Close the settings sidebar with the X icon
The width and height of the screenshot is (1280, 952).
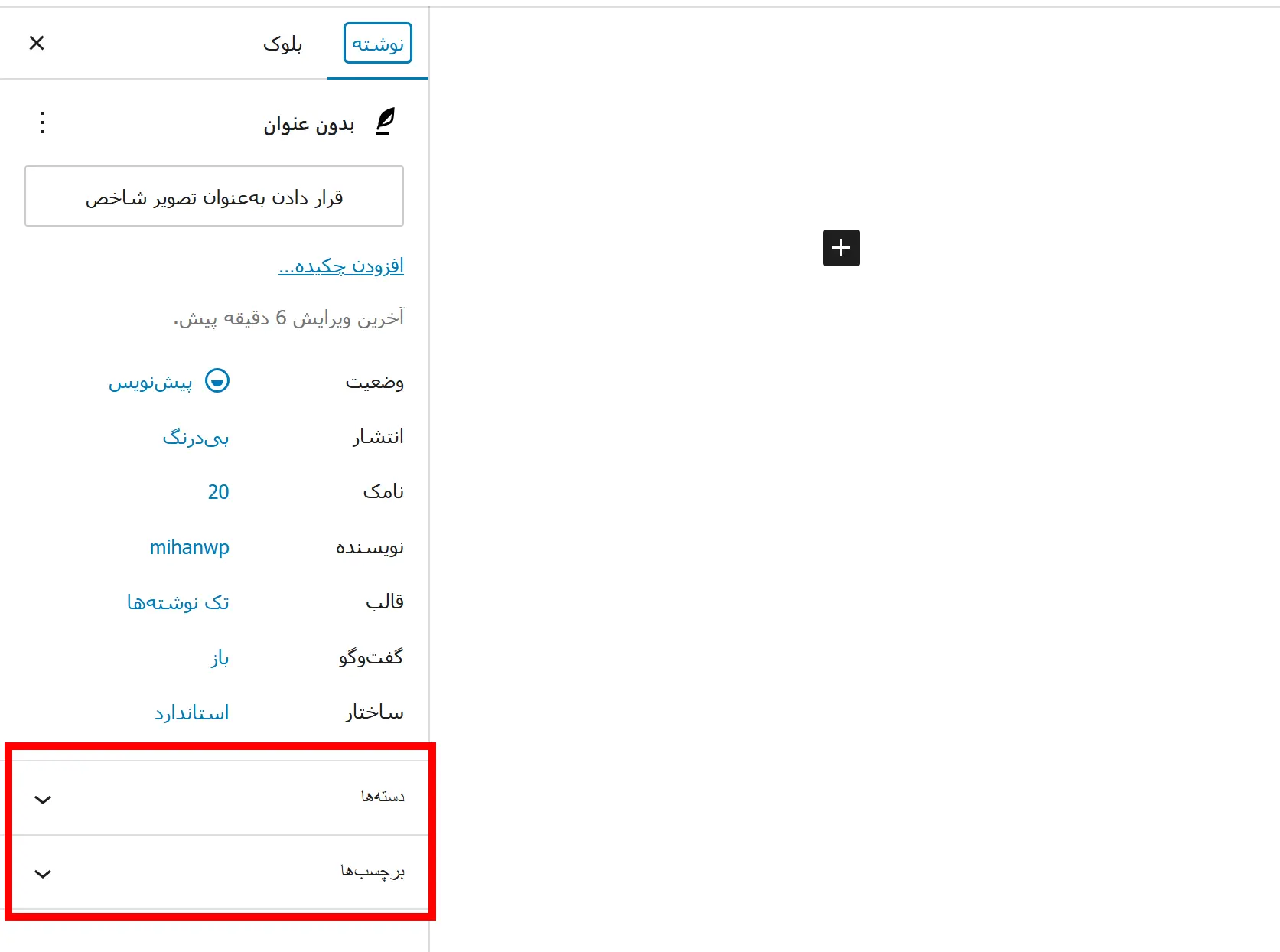coord(37,44)
